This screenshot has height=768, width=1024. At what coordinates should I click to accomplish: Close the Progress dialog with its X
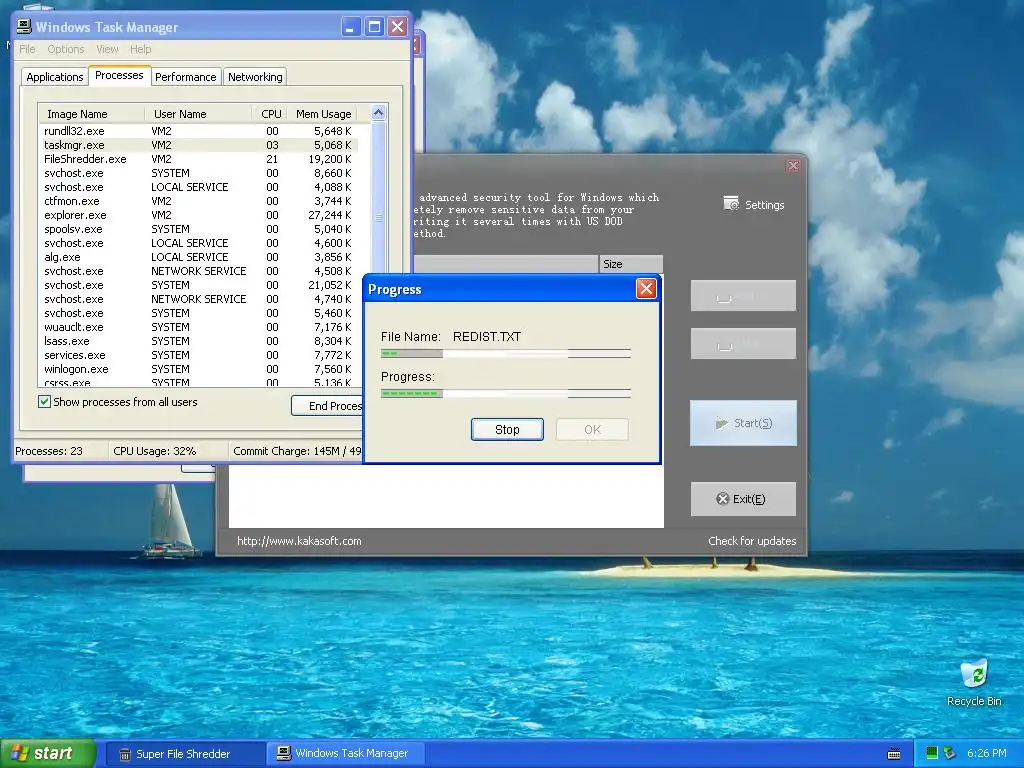646,289
